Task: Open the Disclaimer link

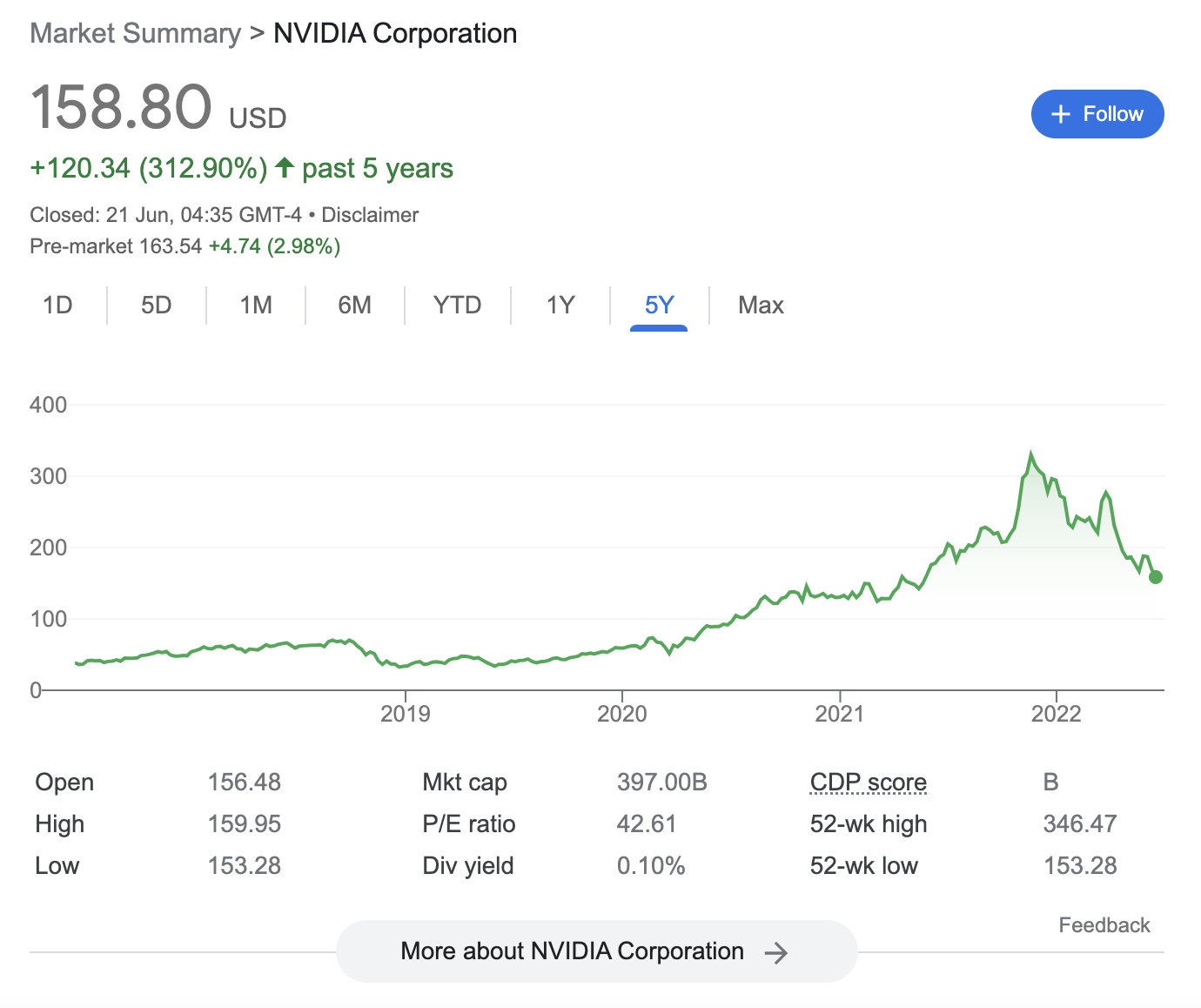Action: (370, 215)
